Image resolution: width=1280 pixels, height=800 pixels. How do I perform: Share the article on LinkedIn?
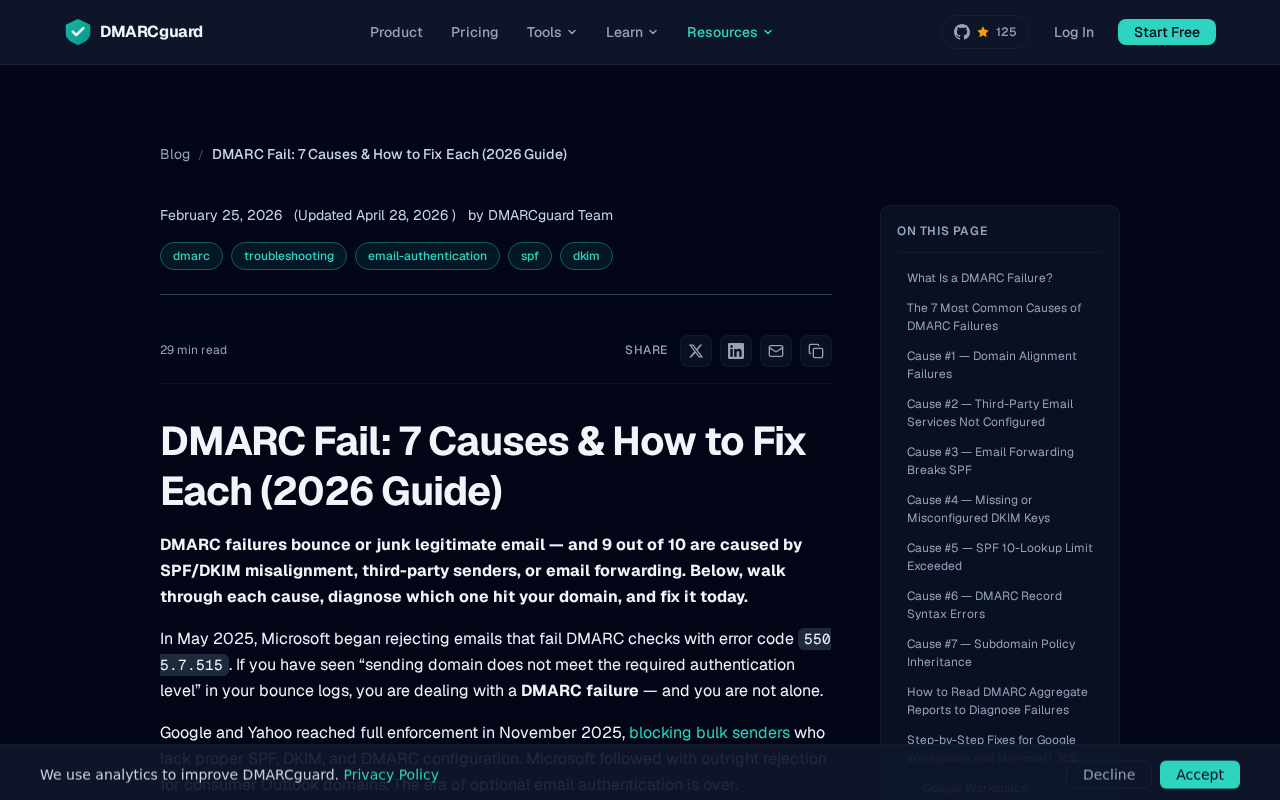[x=736, y=351]
